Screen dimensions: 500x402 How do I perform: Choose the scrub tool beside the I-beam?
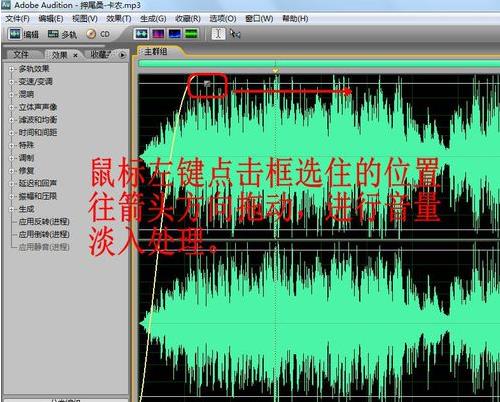(235, 34)
